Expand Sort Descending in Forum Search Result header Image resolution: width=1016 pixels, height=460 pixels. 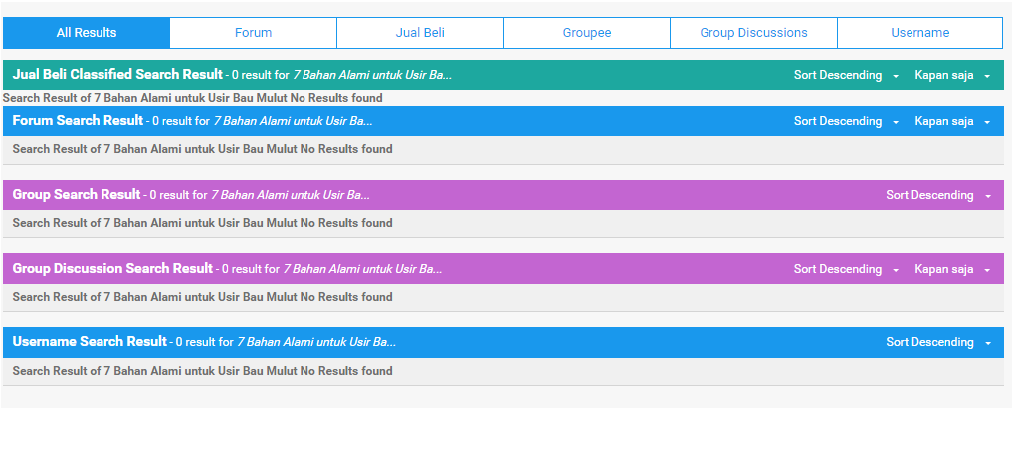[846, 121]
